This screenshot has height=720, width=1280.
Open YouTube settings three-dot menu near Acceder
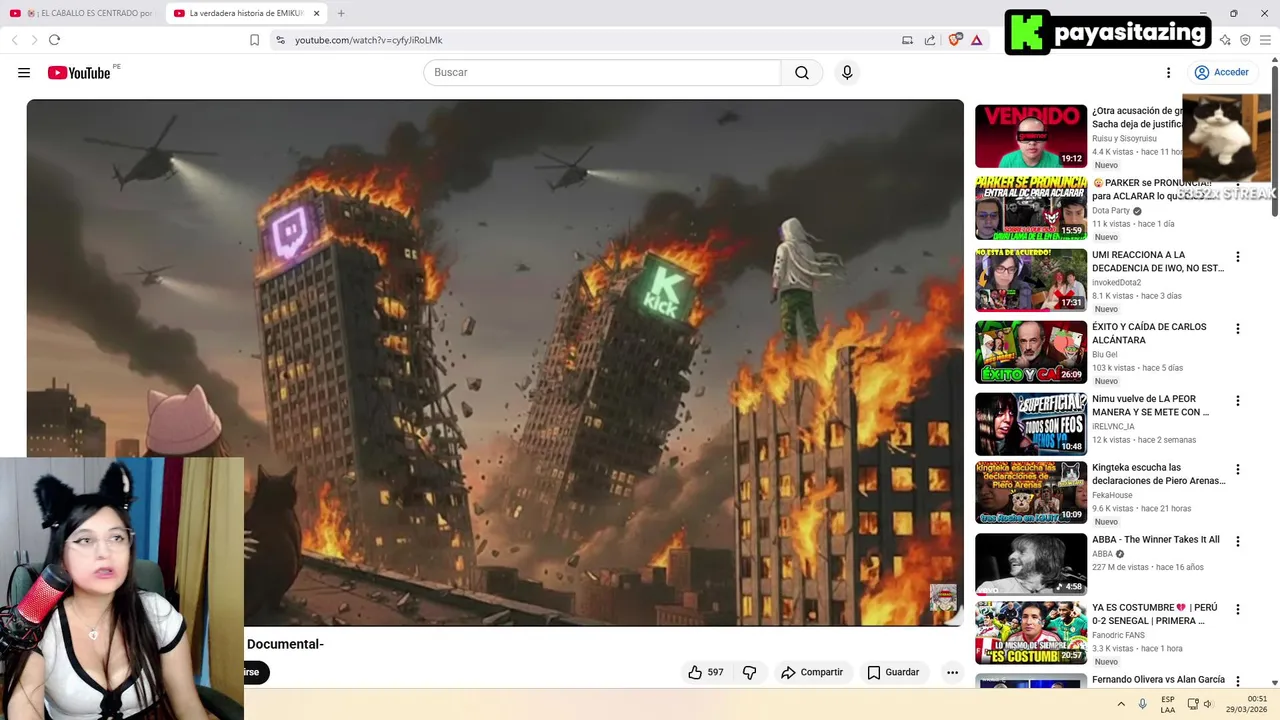coord(1168,73)
